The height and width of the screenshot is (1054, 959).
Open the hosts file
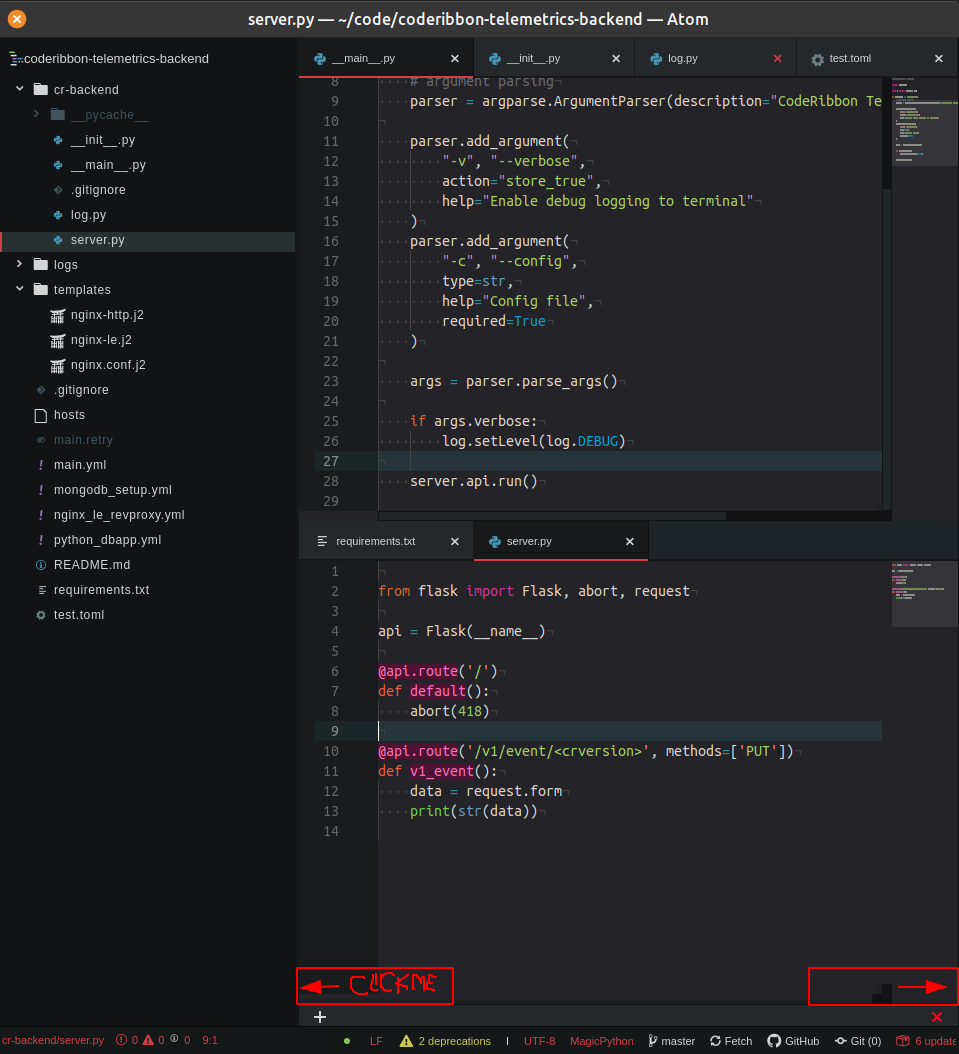click(69, 415)
